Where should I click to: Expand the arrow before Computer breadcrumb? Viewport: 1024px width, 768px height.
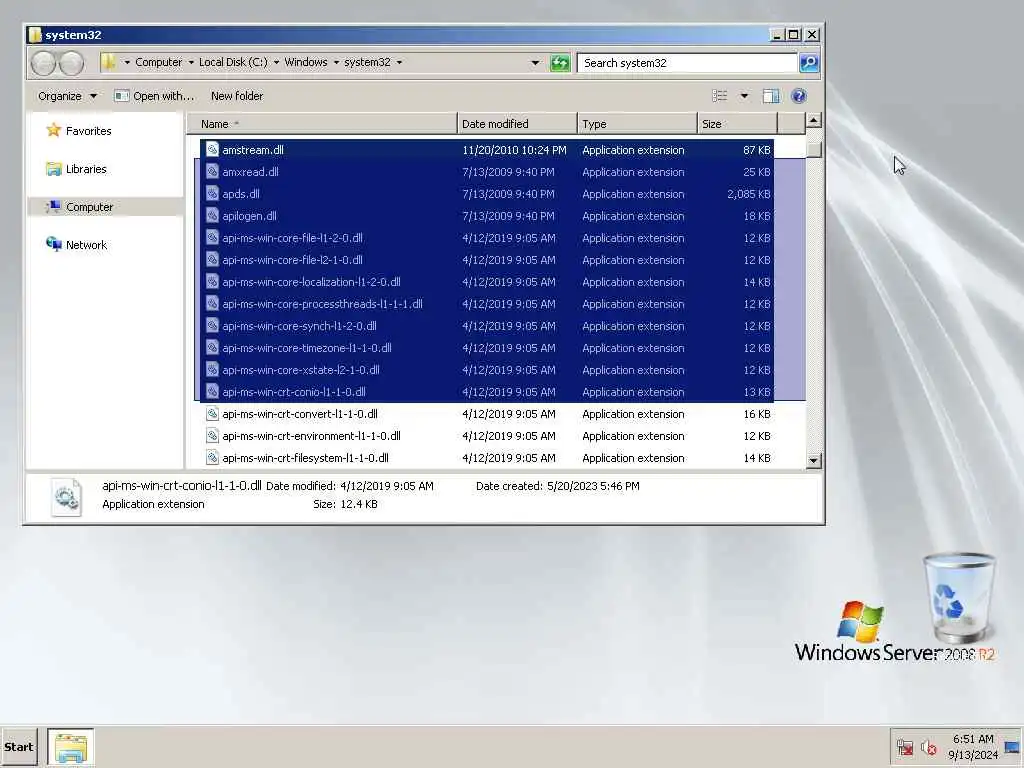[127, 62]
